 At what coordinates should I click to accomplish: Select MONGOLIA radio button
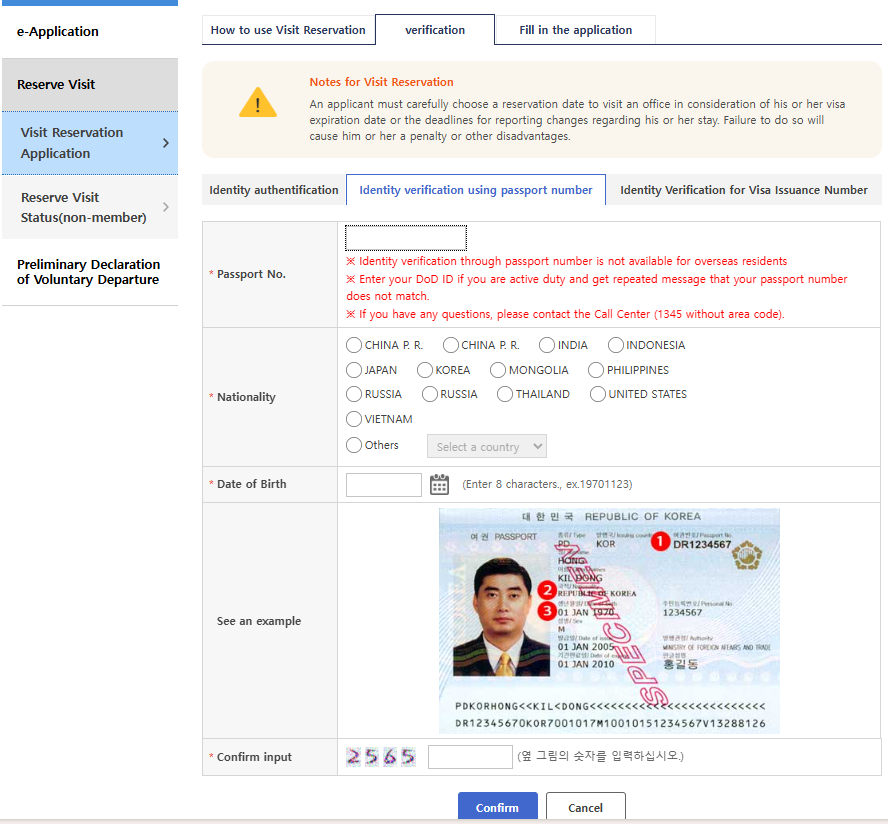tap(498, 370)
